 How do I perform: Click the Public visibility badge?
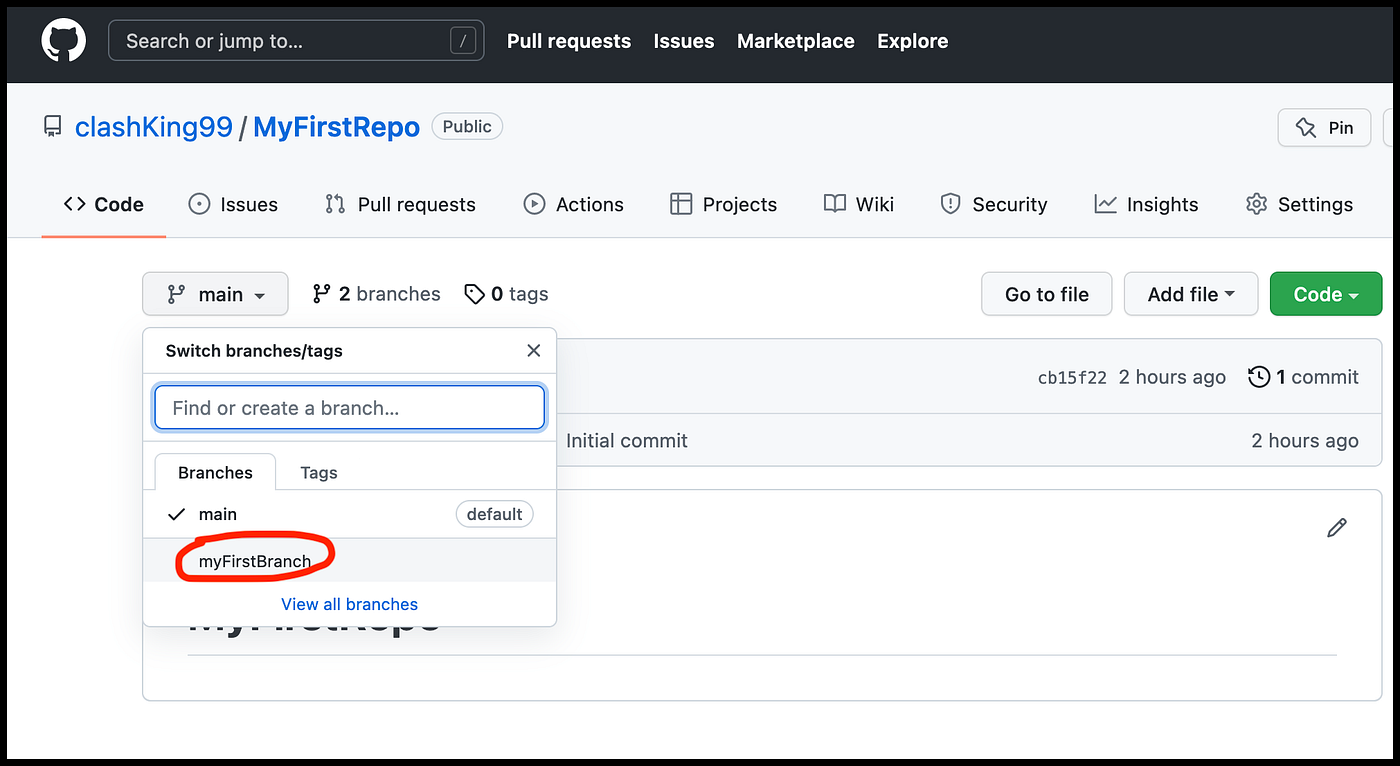[467, 127]
